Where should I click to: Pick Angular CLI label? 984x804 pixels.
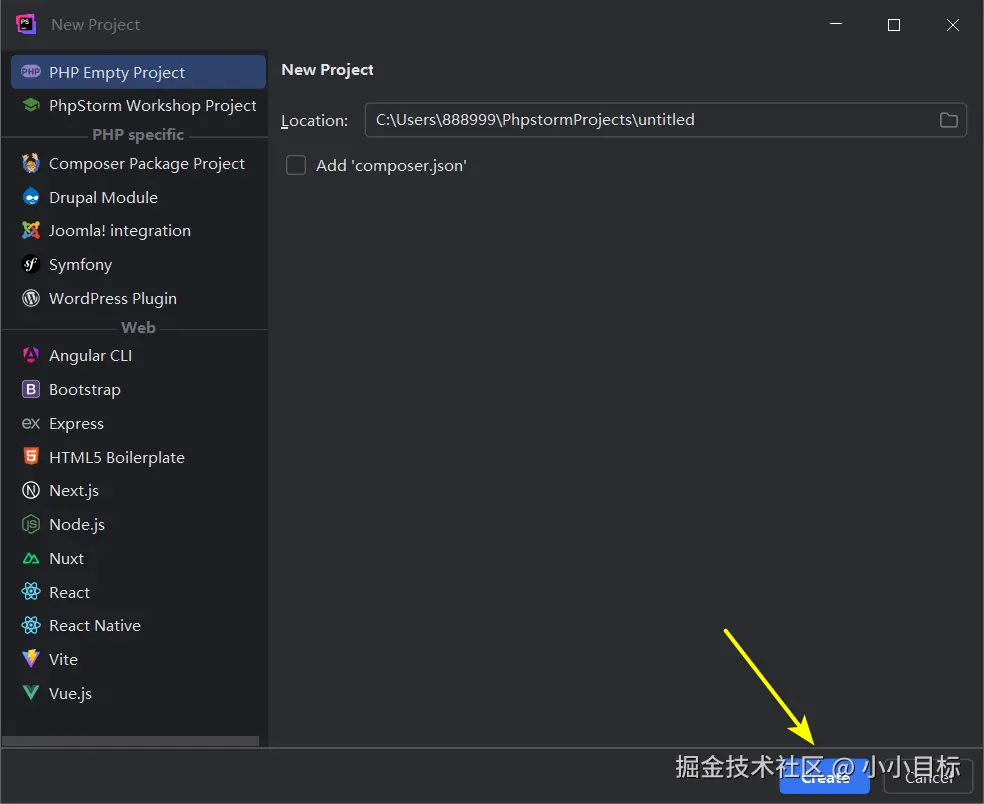(90, 356)
